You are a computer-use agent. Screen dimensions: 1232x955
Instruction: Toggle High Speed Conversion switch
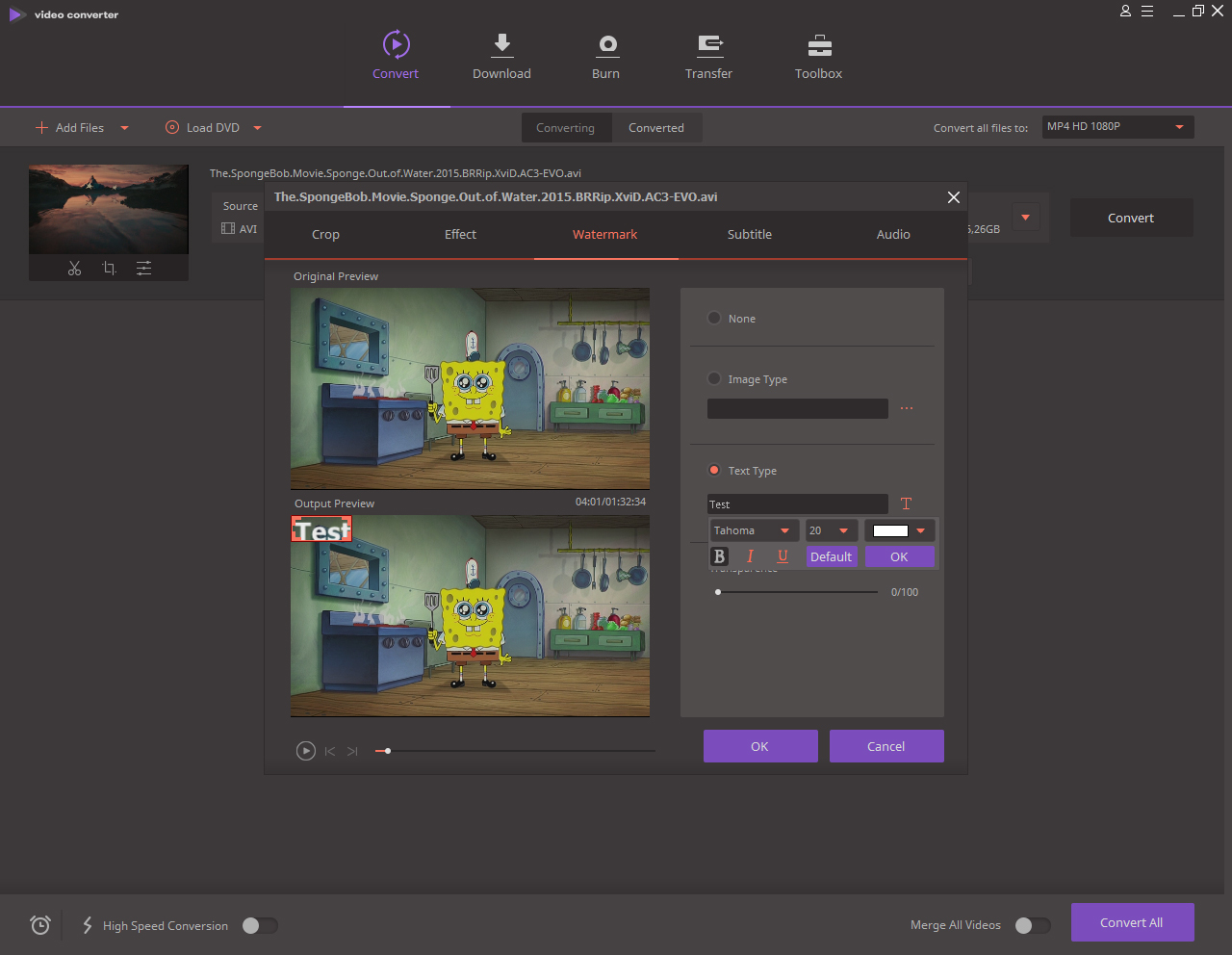click(x=260, y=925)
